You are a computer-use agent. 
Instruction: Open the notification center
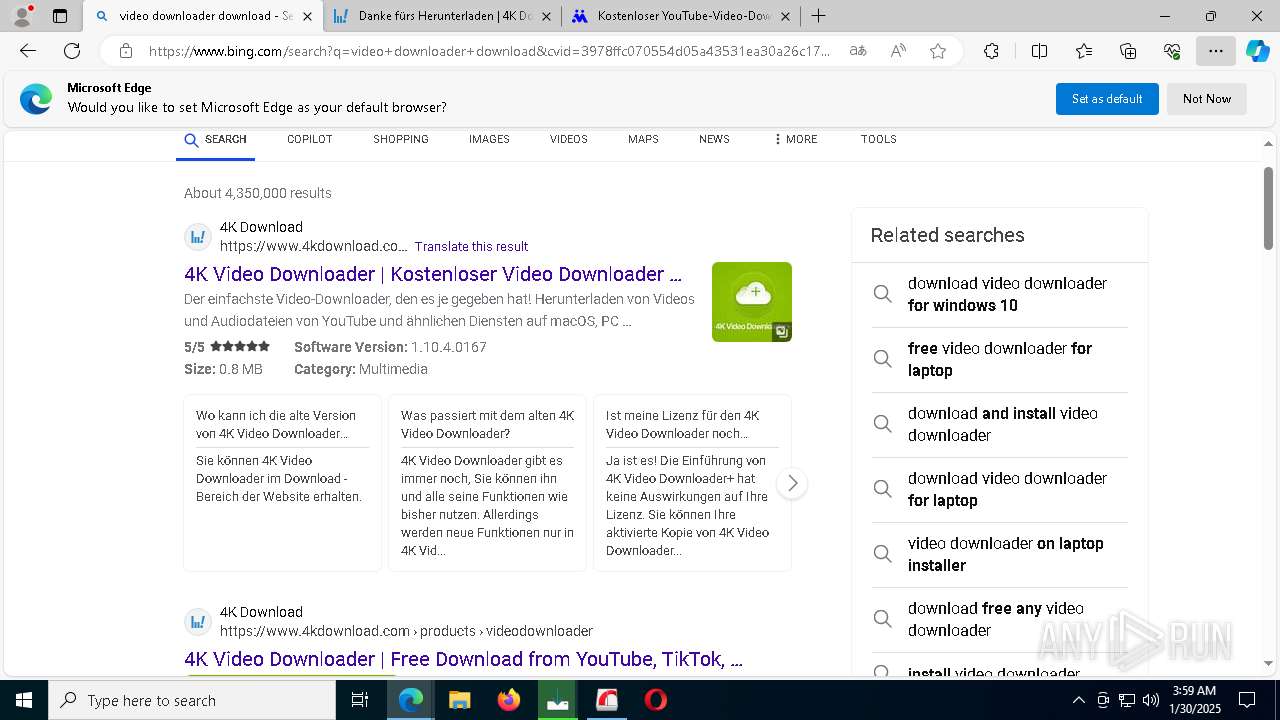1247,700
